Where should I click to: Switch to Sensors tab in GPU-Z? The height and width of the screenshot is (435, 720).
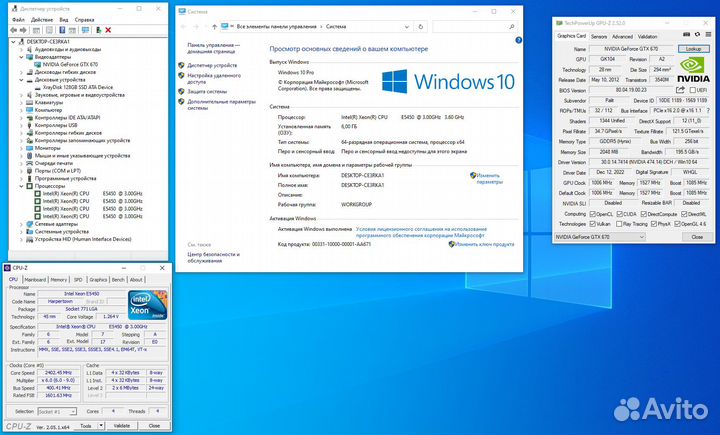(x=599, y=36)
